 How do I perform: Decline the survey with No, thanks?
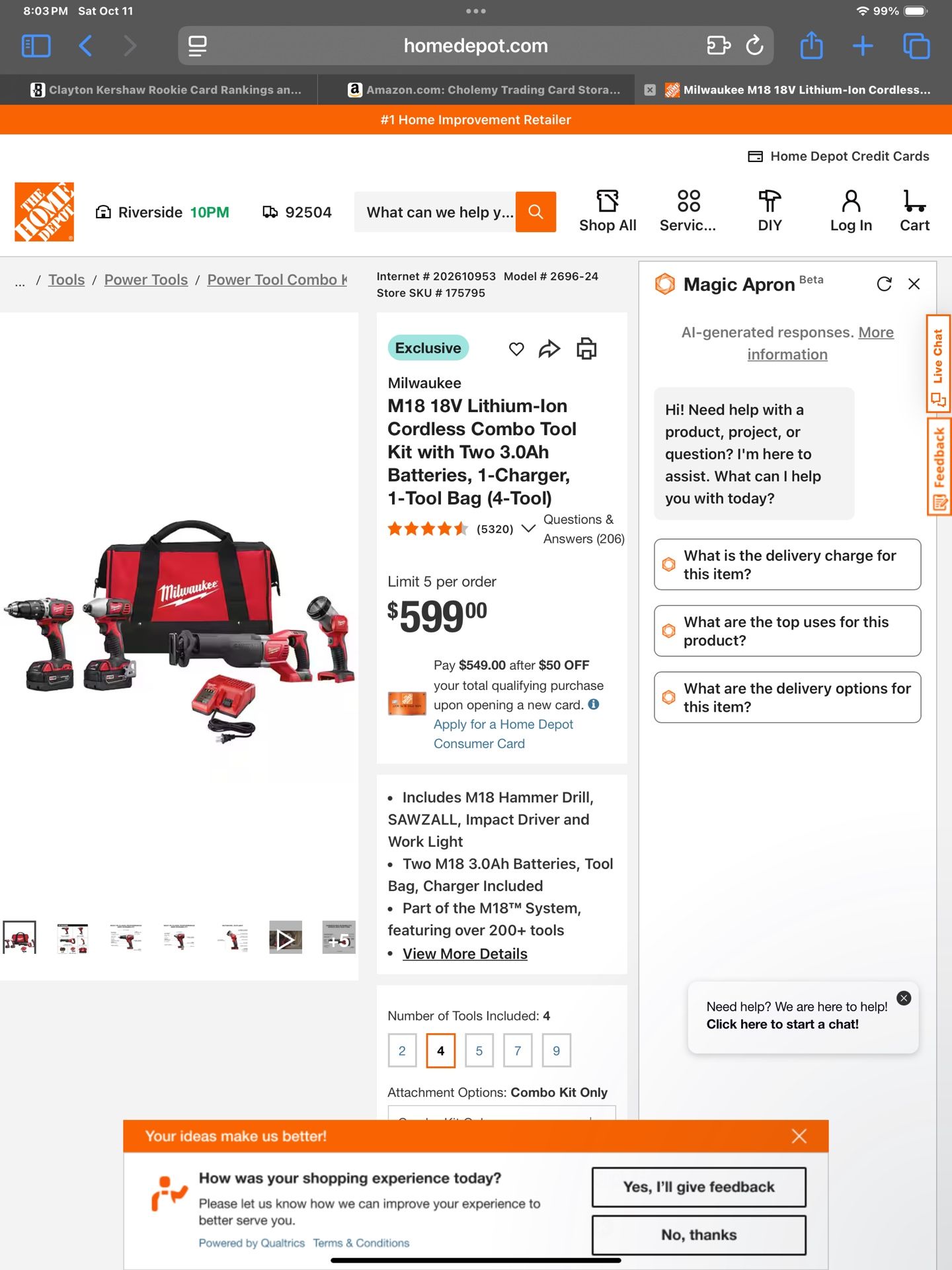699,1235
